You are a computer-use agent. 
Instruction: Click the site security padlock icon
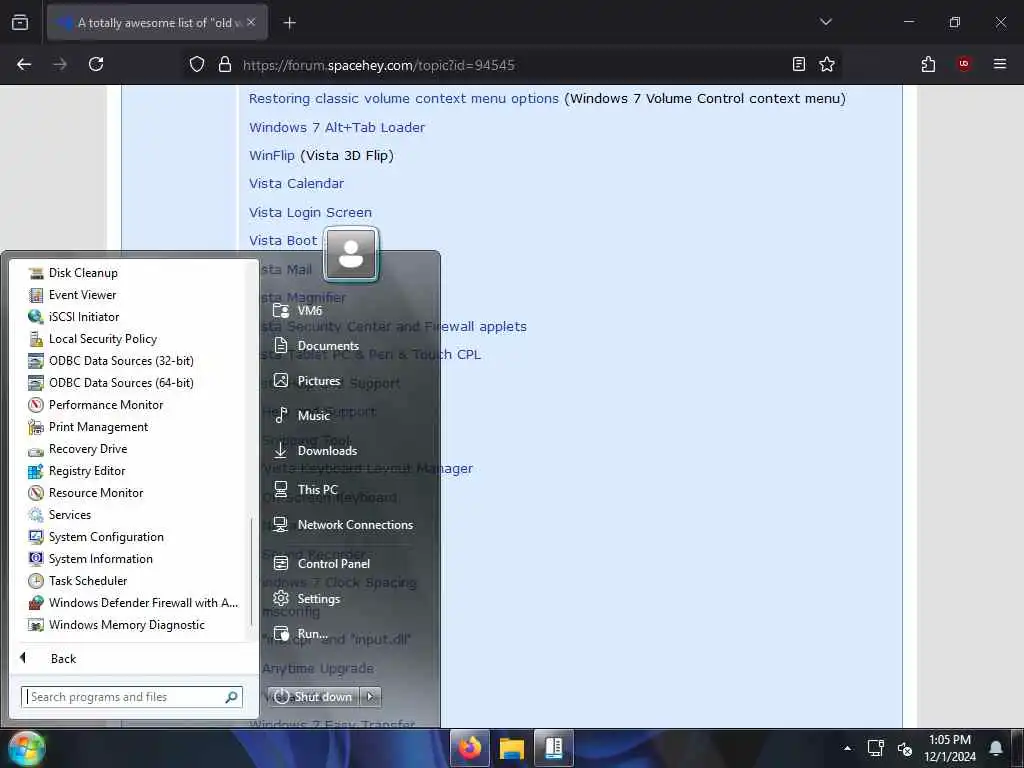click(x=225, y=64)
